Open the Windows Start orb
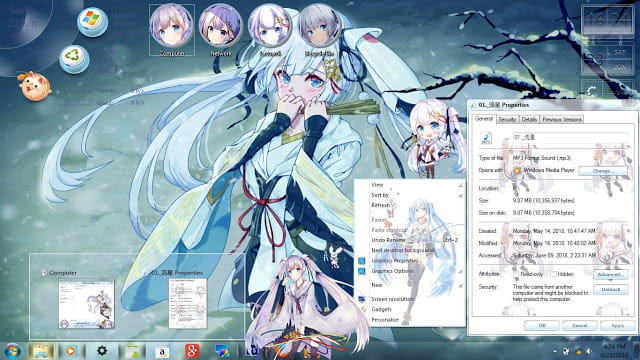 coord(13,351)
